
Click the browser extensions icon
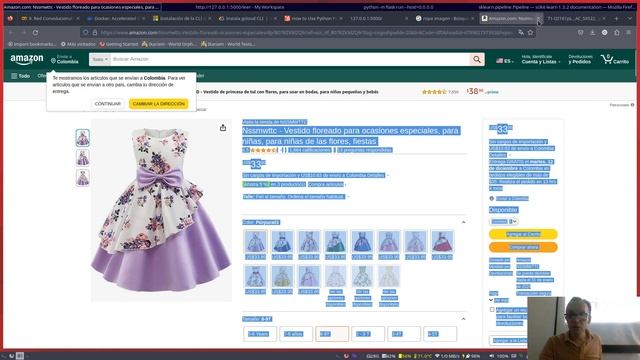click(617, 32)
